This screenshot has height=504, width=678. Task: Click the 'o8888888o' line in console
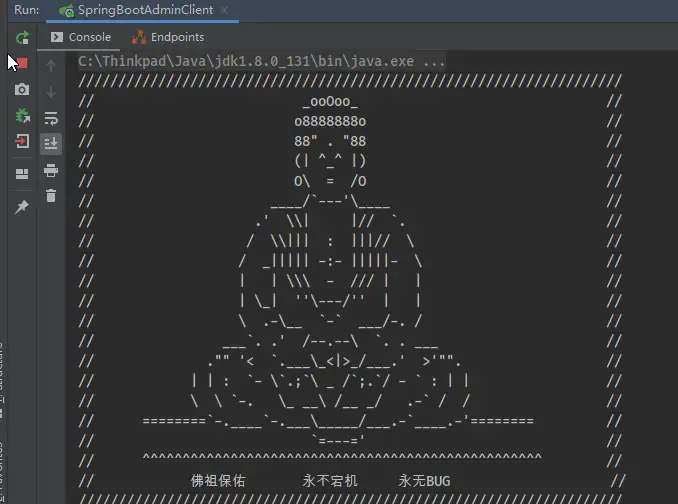pyautogui.click(x=330, y=121)
